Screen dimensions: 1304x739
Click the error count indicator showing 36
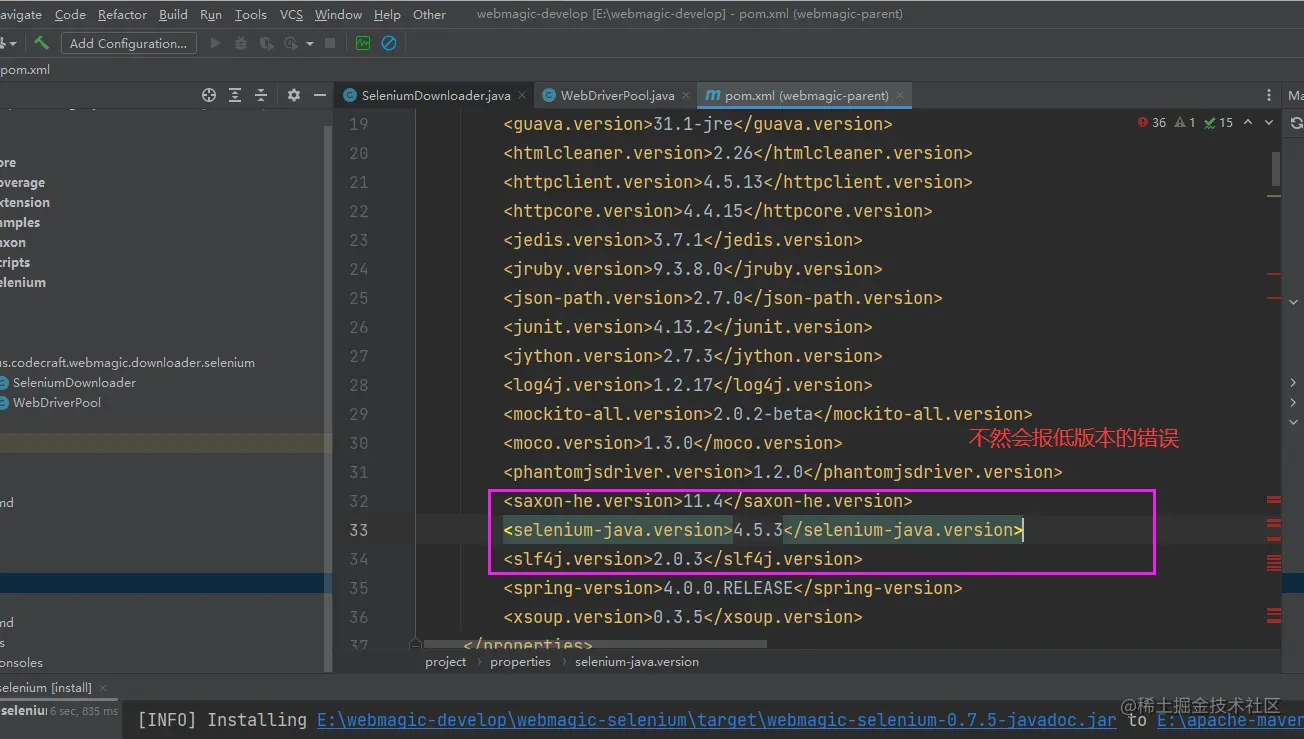click(x=1152, y=122)
